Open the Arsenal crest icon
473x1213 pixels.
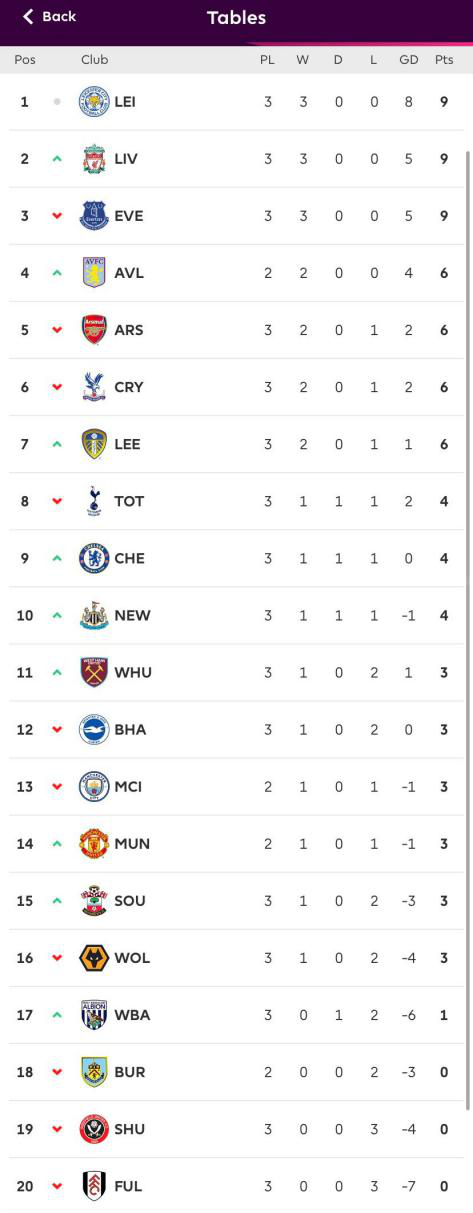(x=94, y=330)
